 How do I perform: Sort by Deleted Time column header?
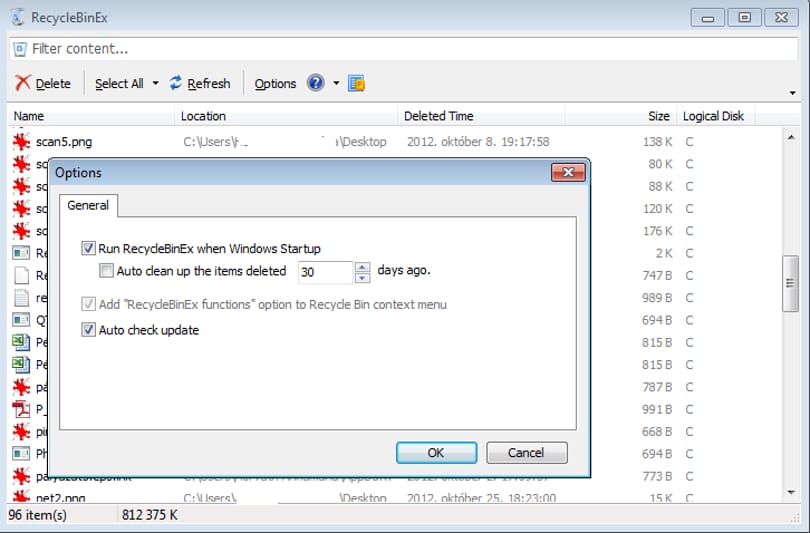pos(481,116)
